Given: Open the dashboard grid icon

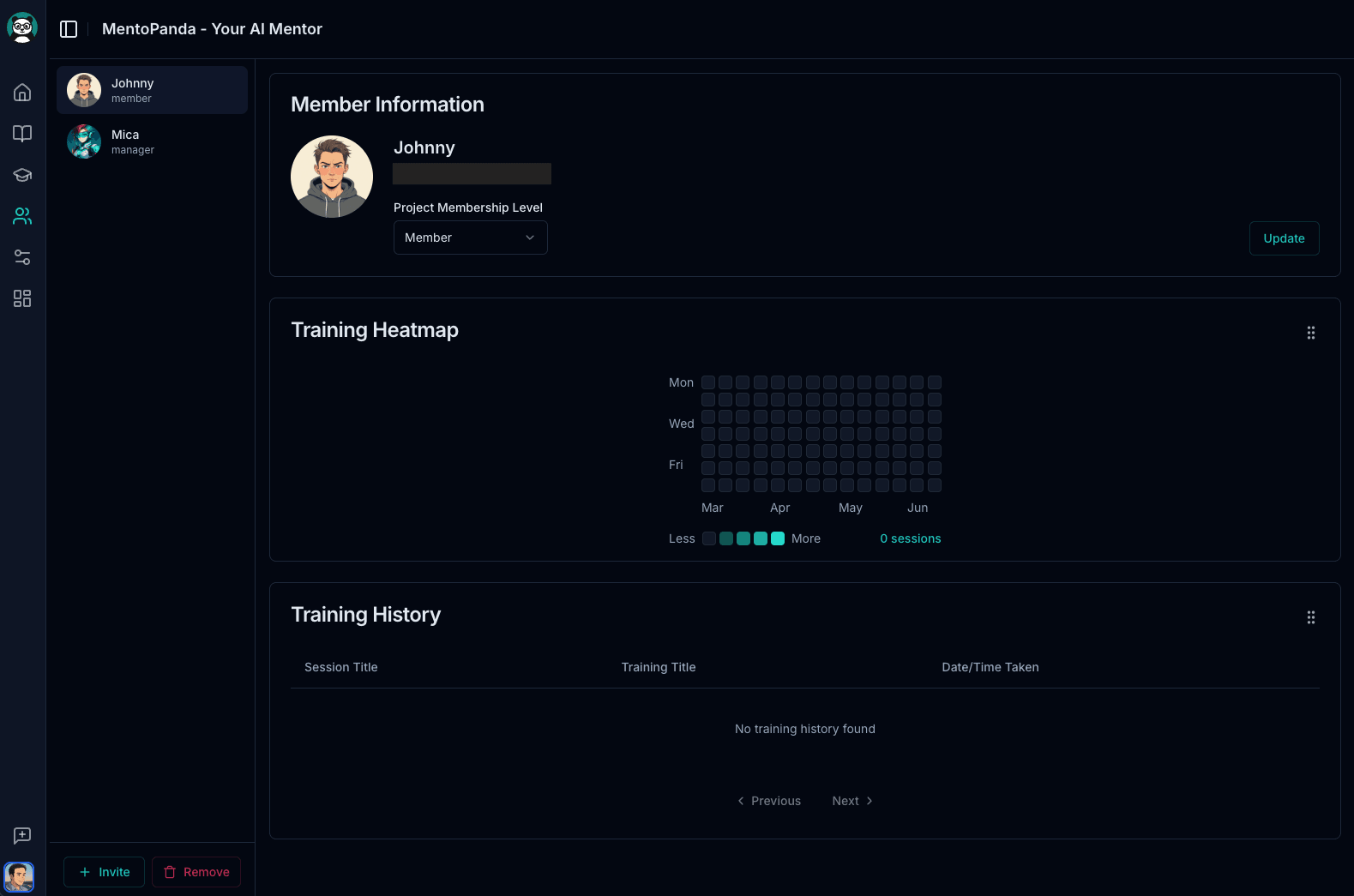Looking at the screenshot, I should [x=22, y=298].
